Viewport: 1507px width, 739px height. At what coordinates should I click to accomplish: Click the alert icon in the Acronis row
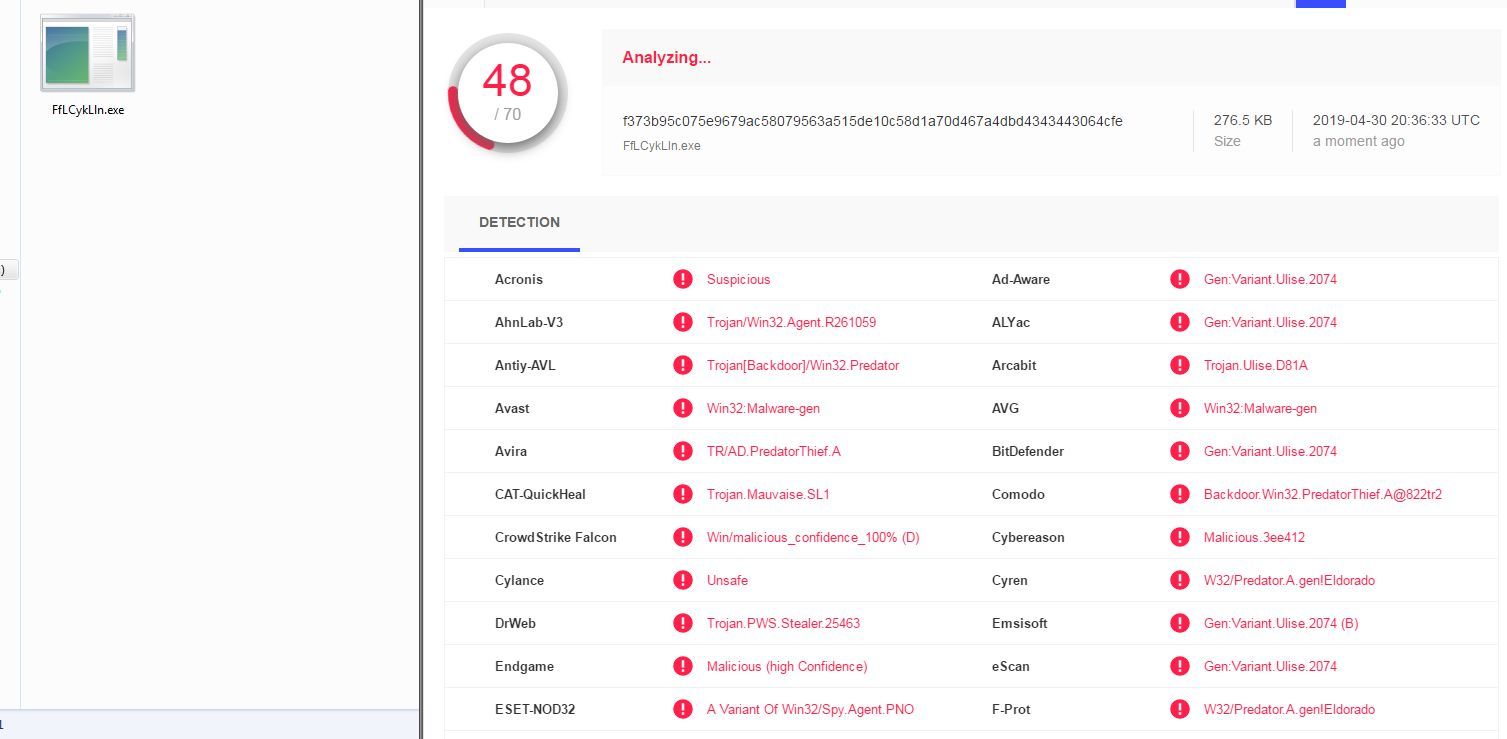click(683, 279)
